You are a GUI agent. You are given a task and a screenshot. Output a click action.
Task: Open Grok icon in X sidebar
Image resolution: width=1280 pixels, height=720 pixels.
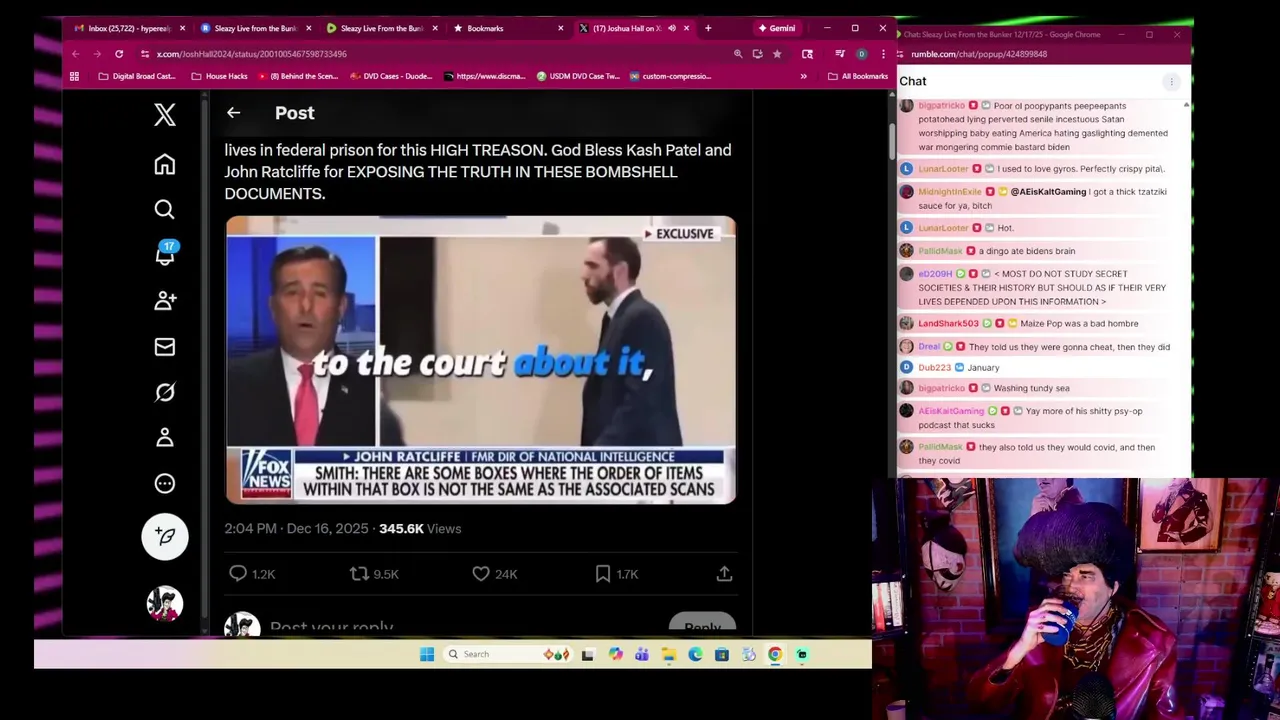tap(165, 392)
